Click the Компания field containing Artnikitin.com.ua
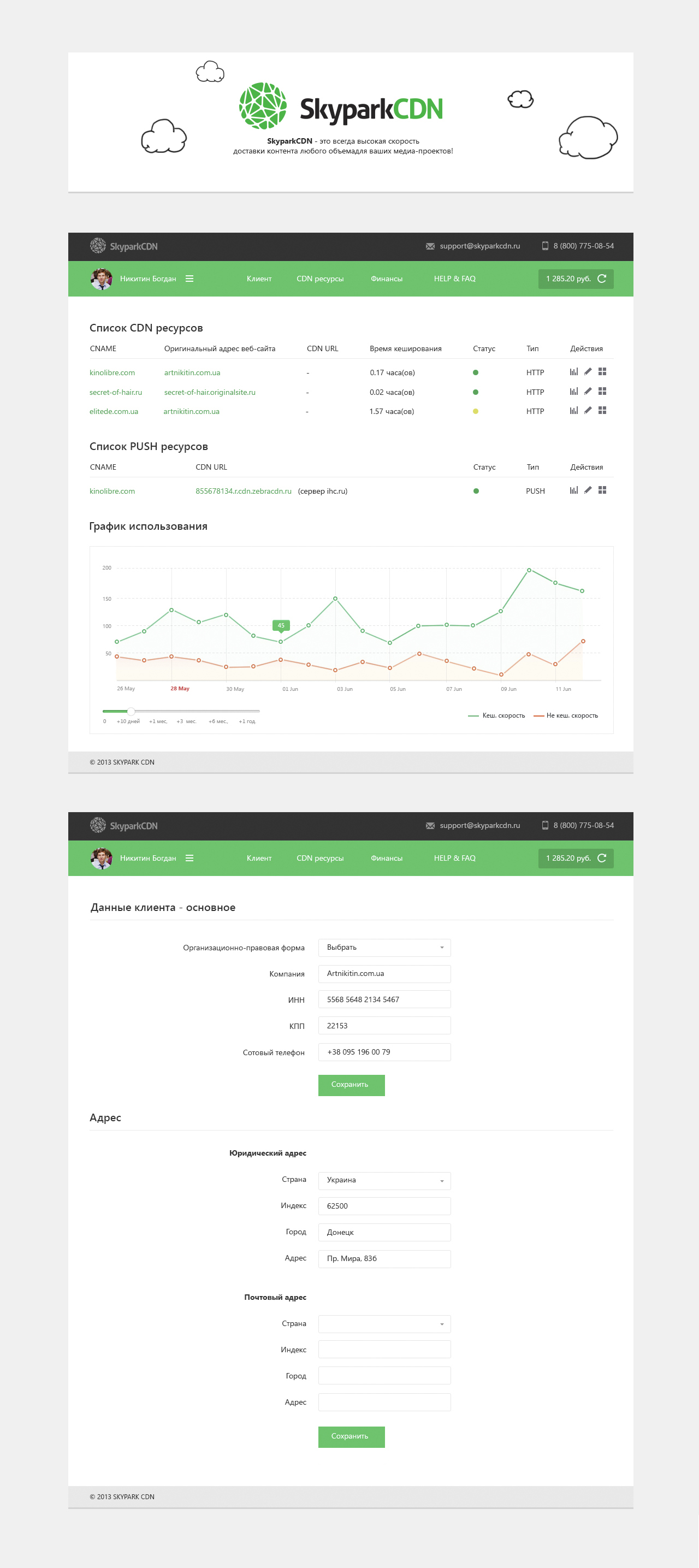This screenshot has height=1568, width=699. (384, 974)
